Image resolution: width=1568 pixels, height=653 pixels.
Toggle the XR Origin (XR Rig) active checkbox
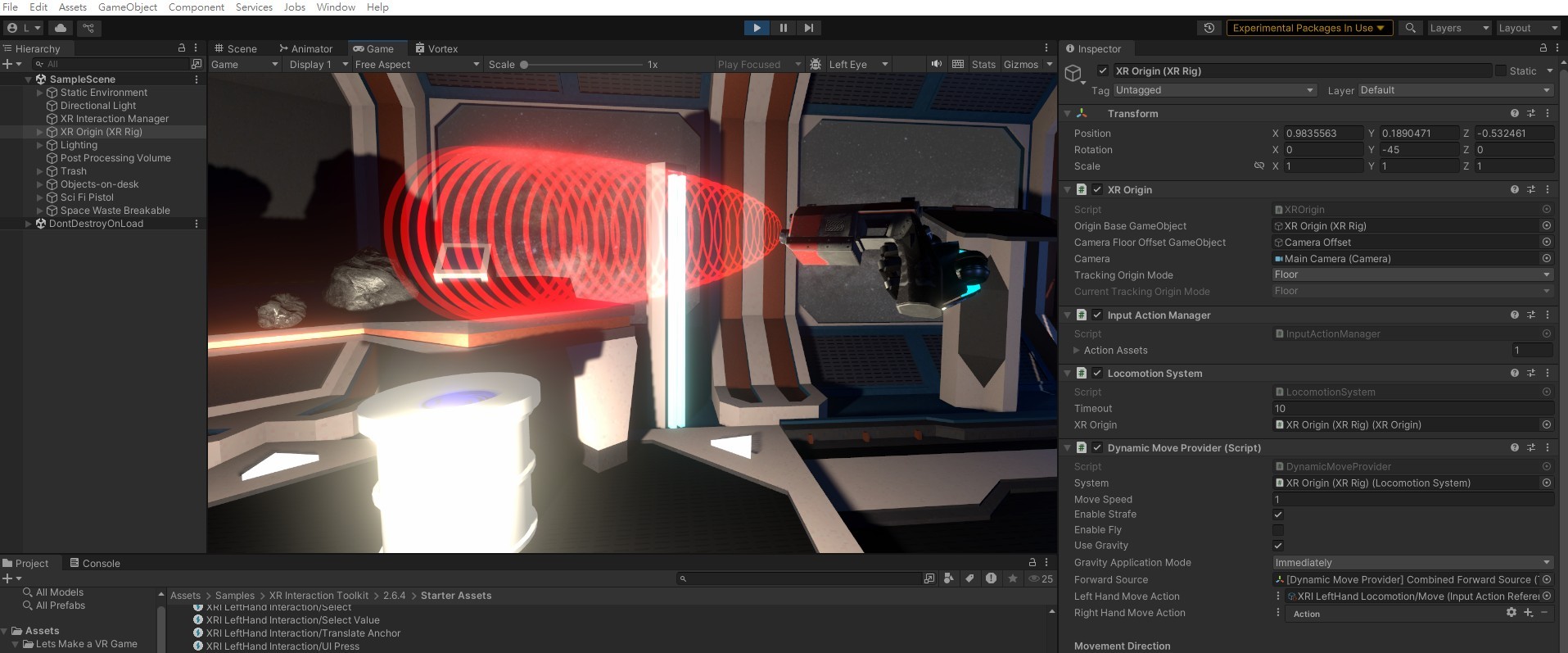1103,70
